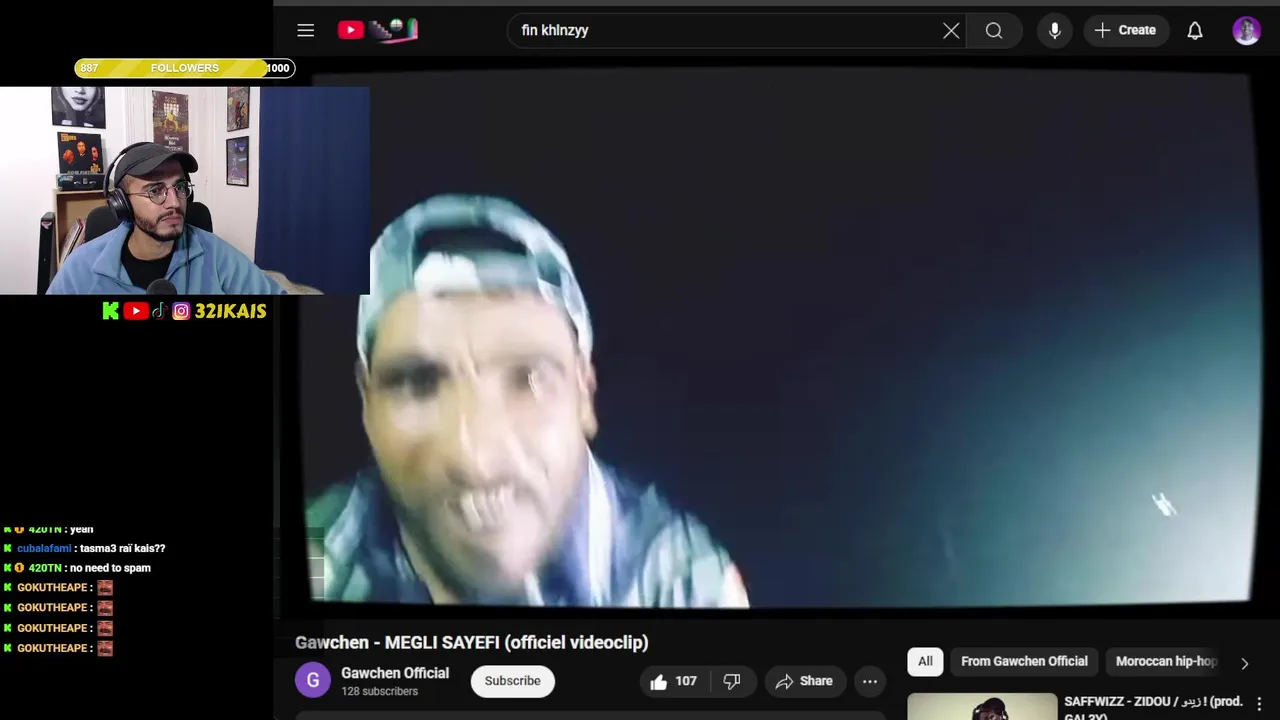Click the TikTok icon in overlay
The width and height of the screenshot is (1280, 720).
[x=159, y=311]
